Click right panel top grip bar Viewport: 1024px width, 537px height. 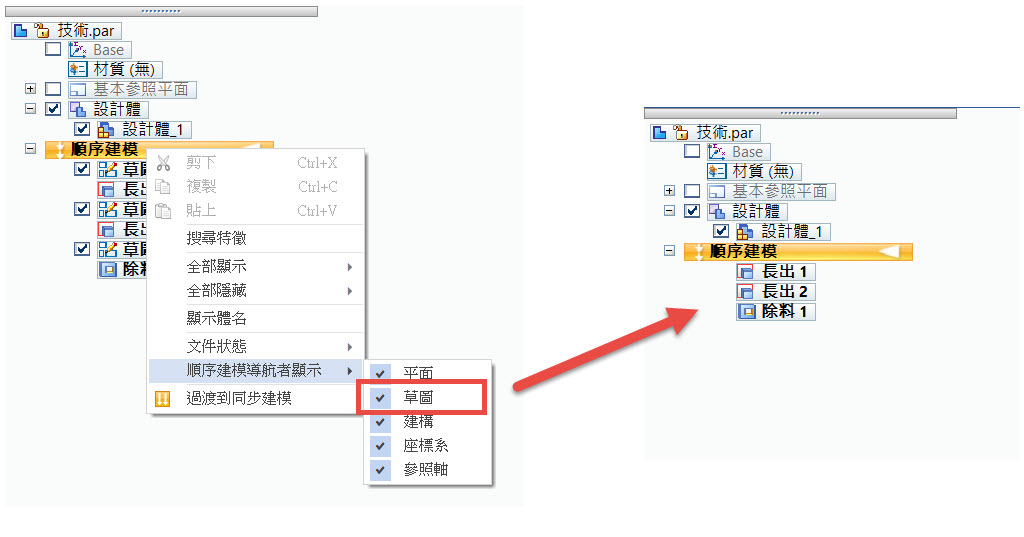click(800, 113)
